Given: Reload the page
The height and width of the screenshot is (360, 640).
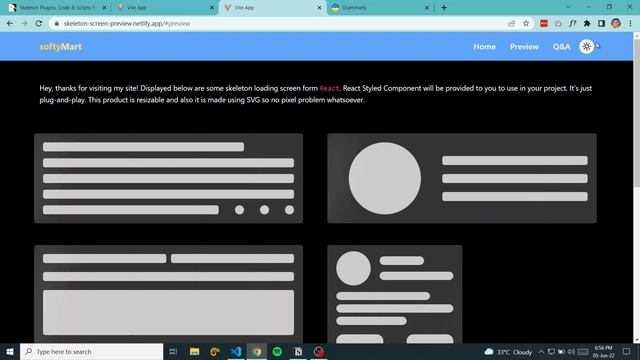Looking at the screenshot, I should pos(39,24).
